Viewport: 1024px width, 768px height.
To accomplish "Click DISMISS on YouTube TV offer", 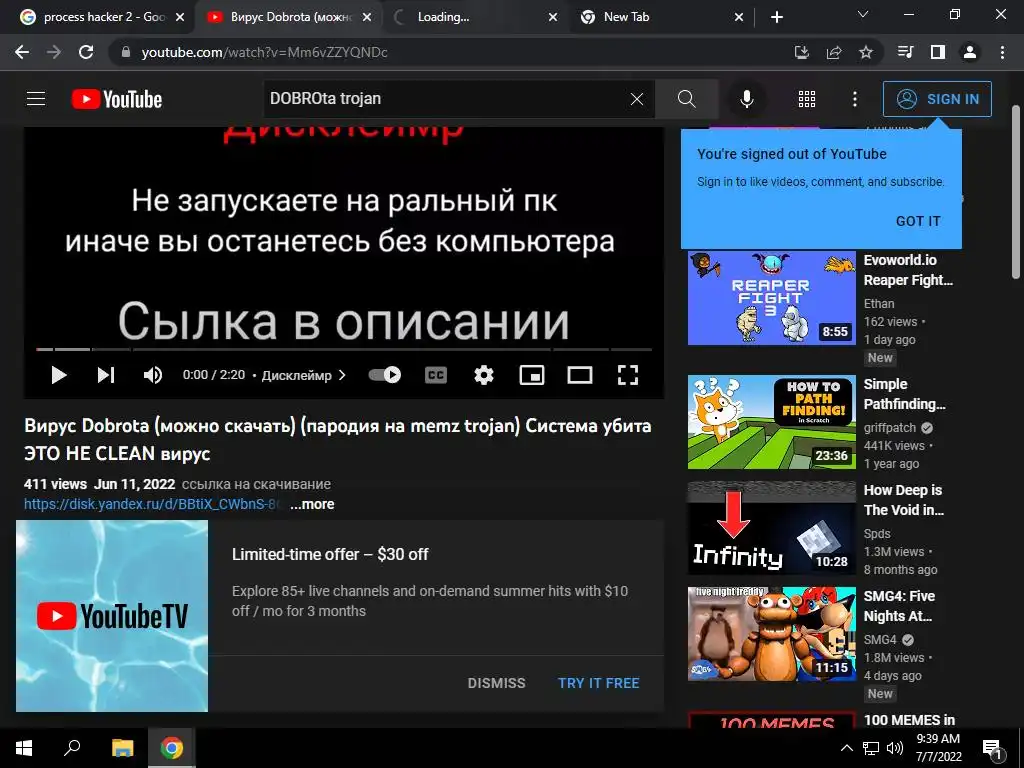I will 496,683.
